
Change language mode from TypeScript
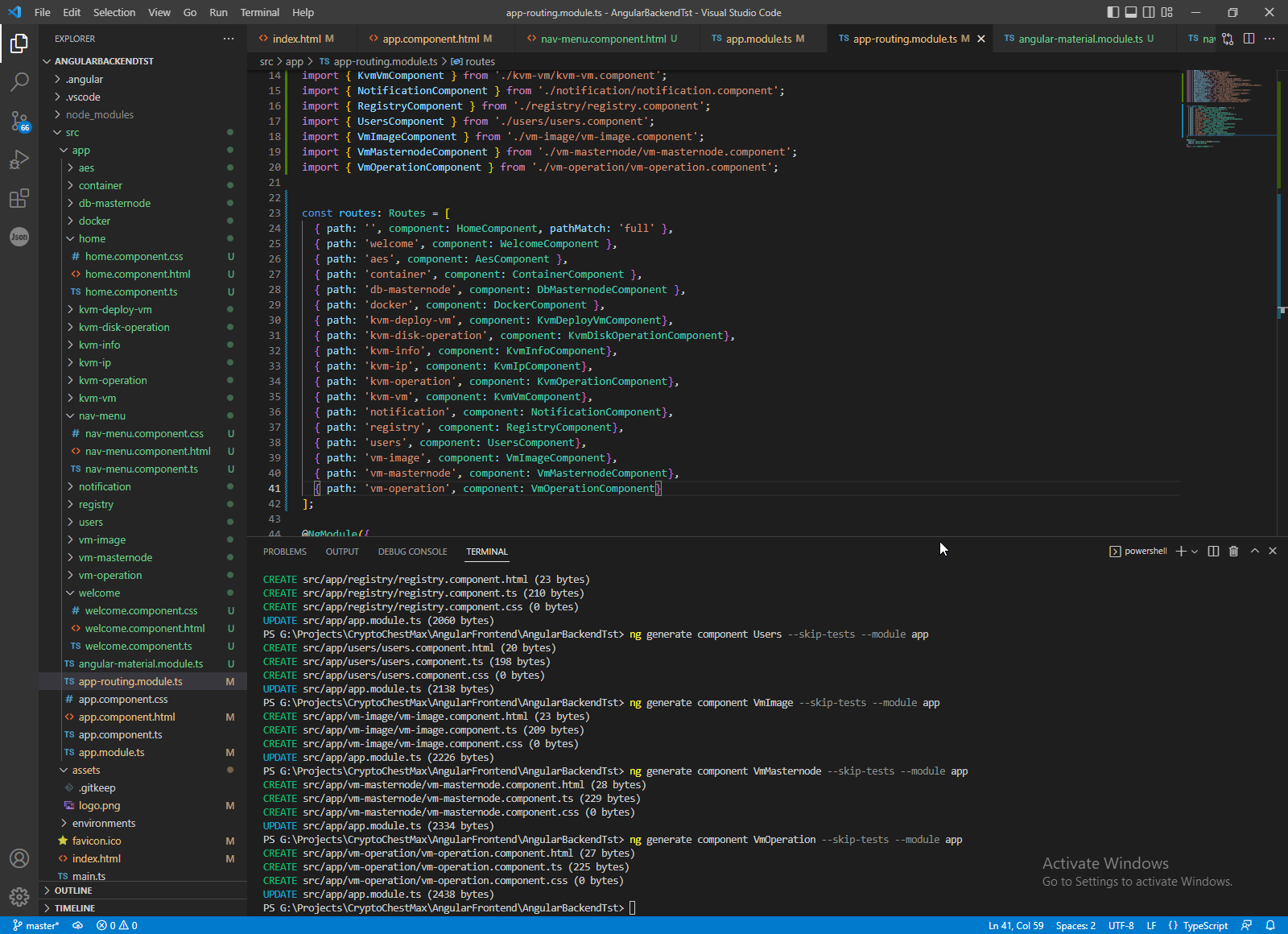click(1205, 926)
